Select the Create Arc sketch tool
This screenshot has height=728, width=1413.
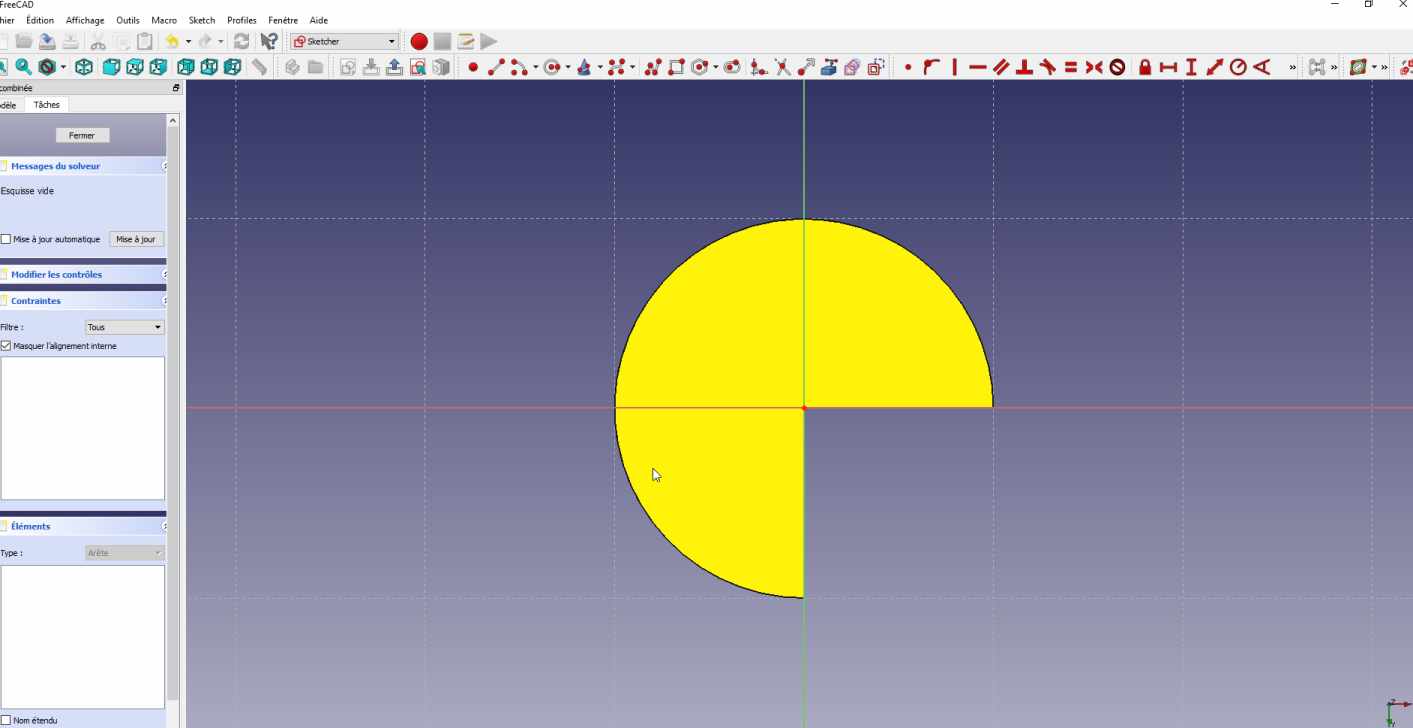519,67
